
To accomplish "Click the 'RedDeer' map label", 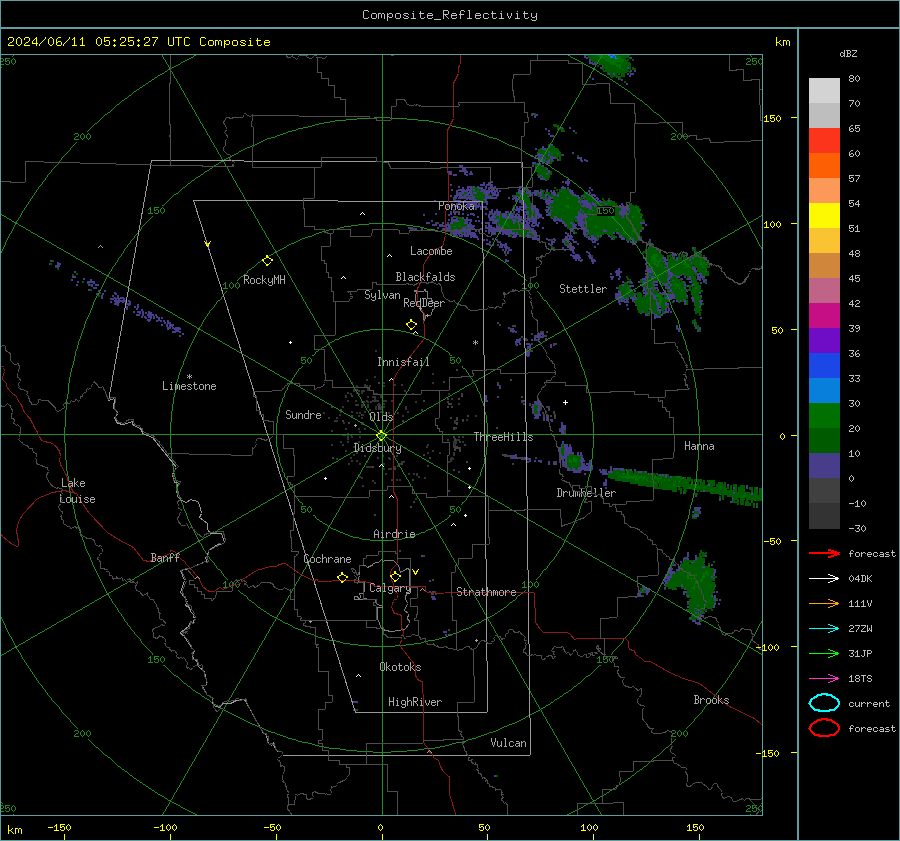I will pos(424,303).
